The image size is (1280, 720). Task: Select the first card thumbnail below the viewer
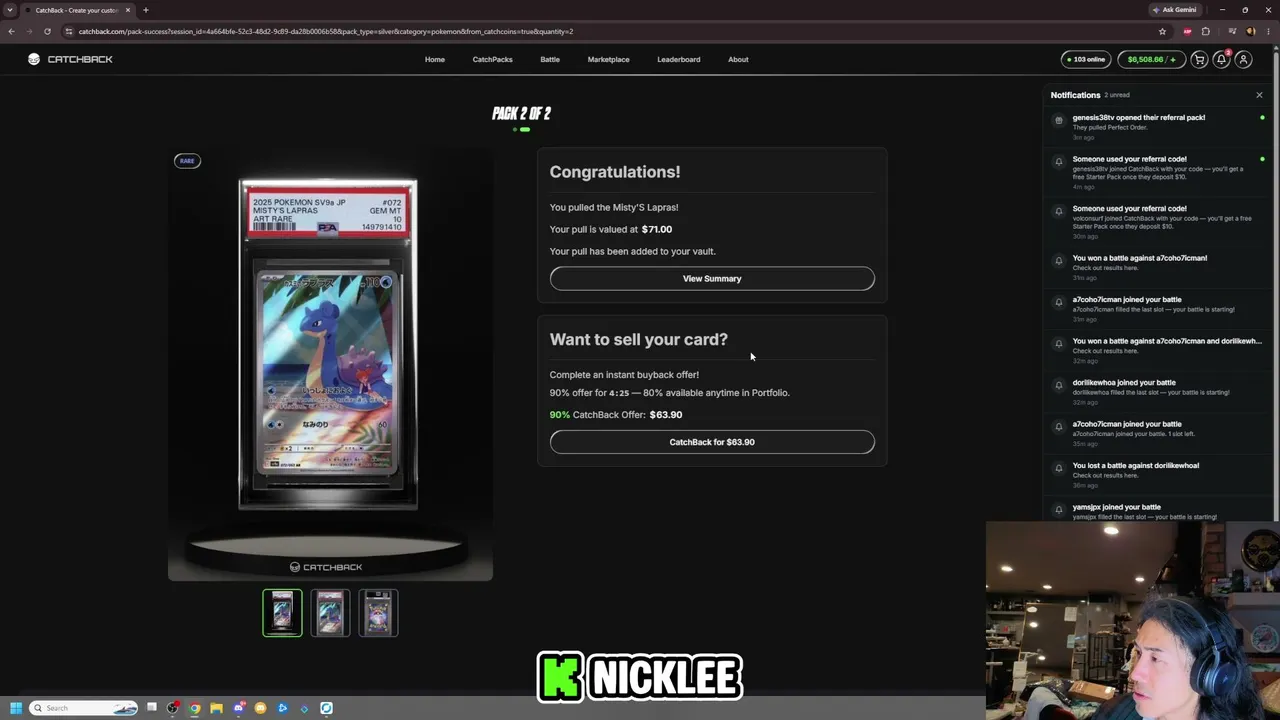pos(282,613)
